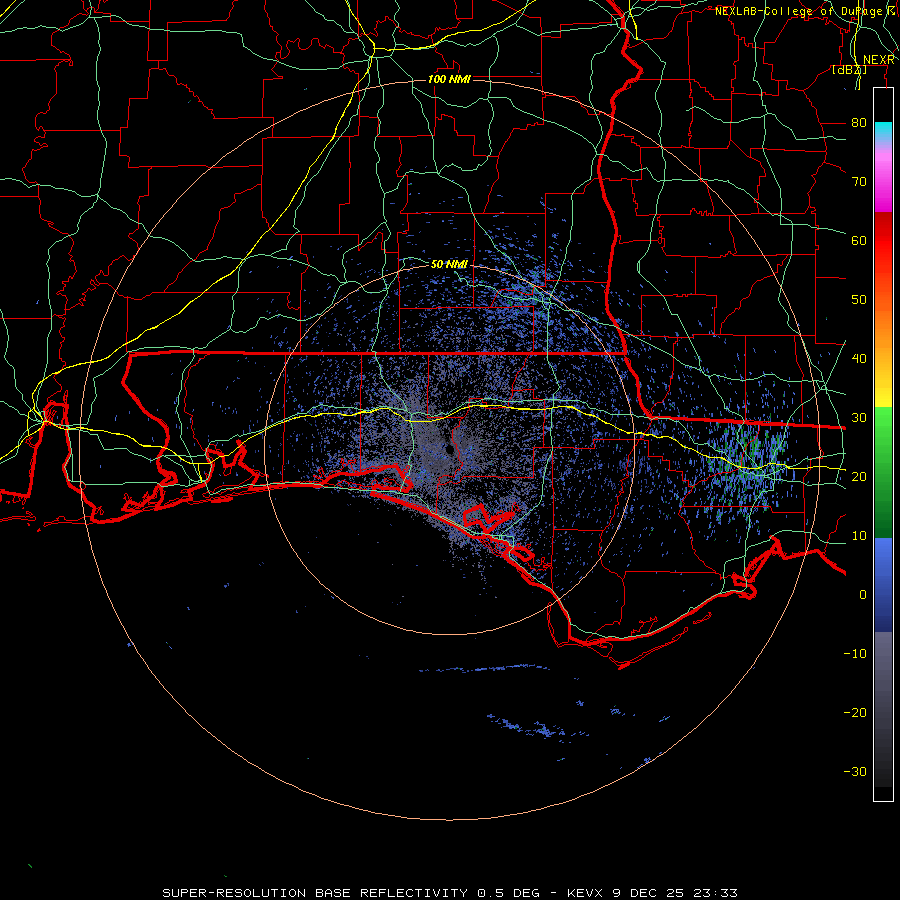Click the SUPER-RESOLUTION BASE REFLECTIVITY caption text

(315, 893)
